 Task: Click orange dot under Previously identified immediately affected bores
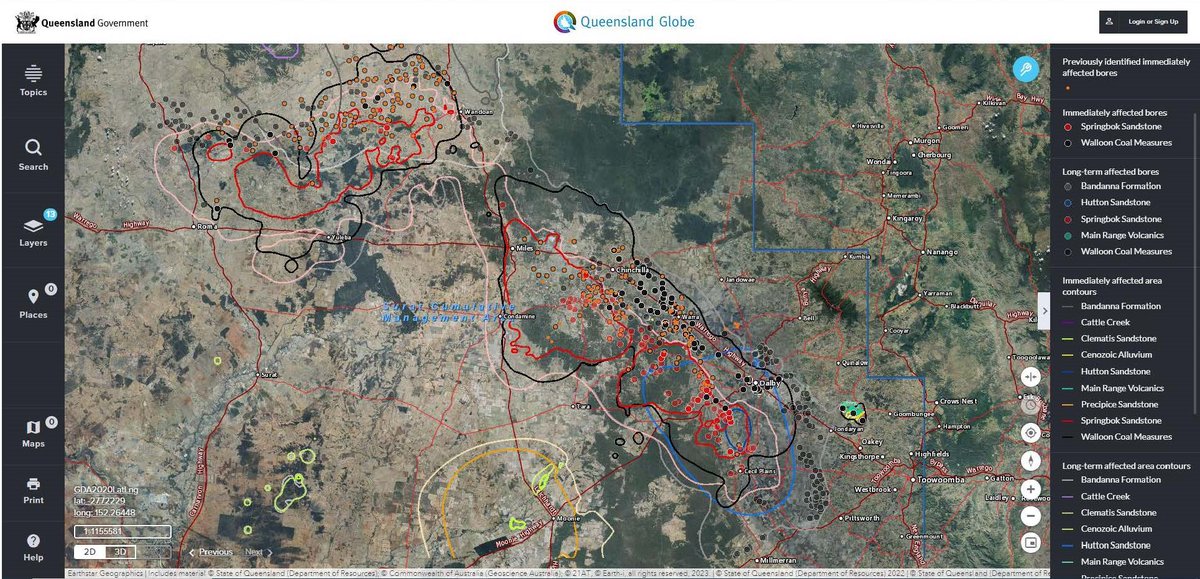coord(1068,88)
